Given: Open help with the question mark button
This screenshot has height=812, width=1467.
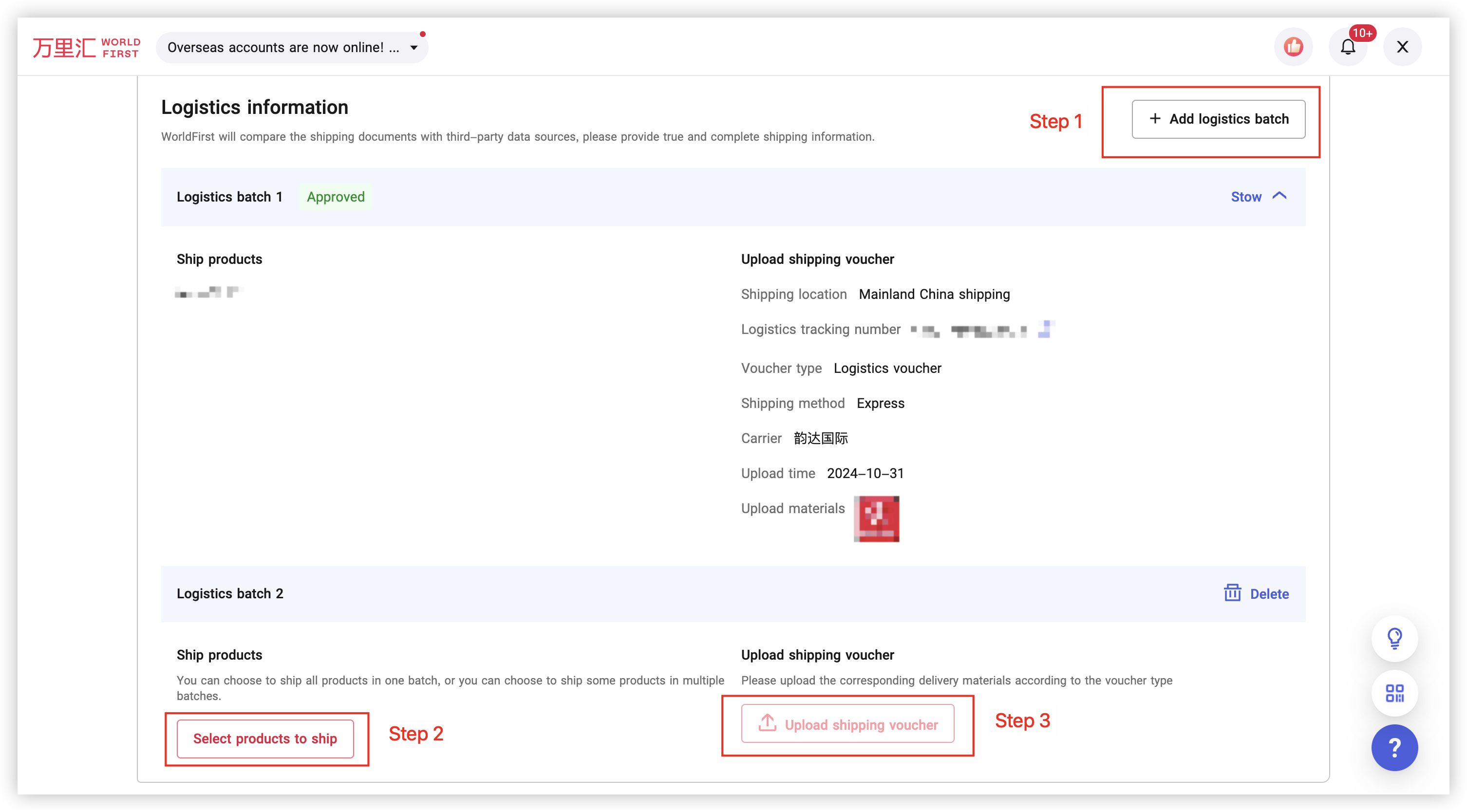Looking at the screenshot, I should click(1394, 747).
